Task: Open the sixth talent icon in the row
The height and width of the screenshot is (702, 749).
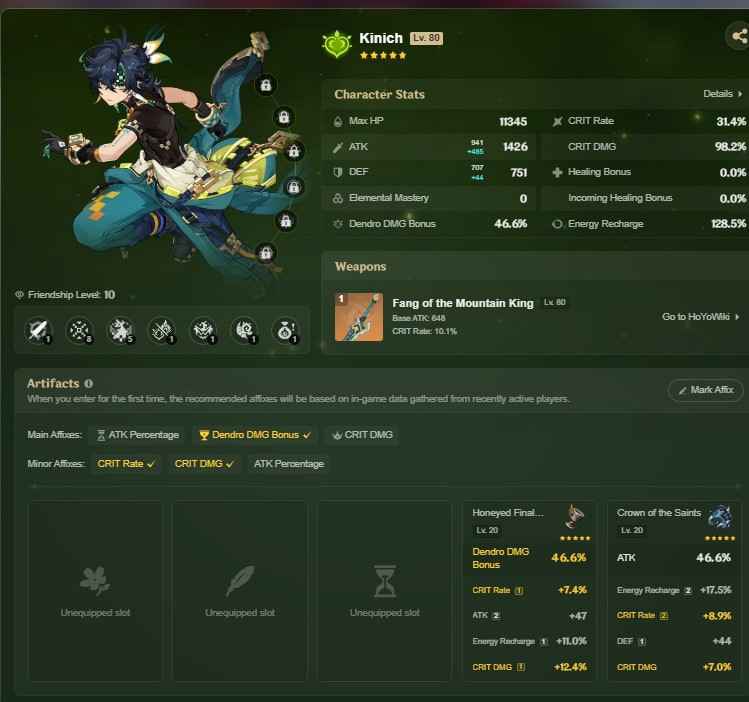Action: click(x=245, y=330)
